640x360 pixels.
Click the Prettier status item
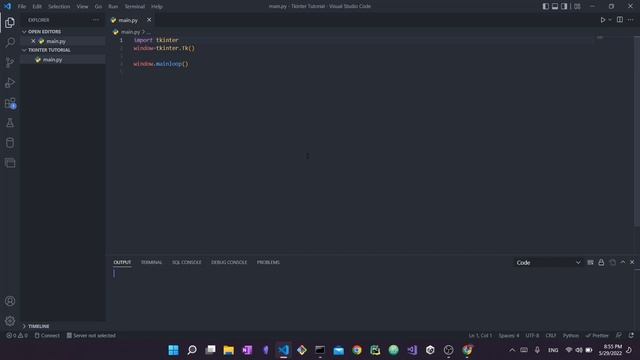pyautogui.click(x=597, y=336)
